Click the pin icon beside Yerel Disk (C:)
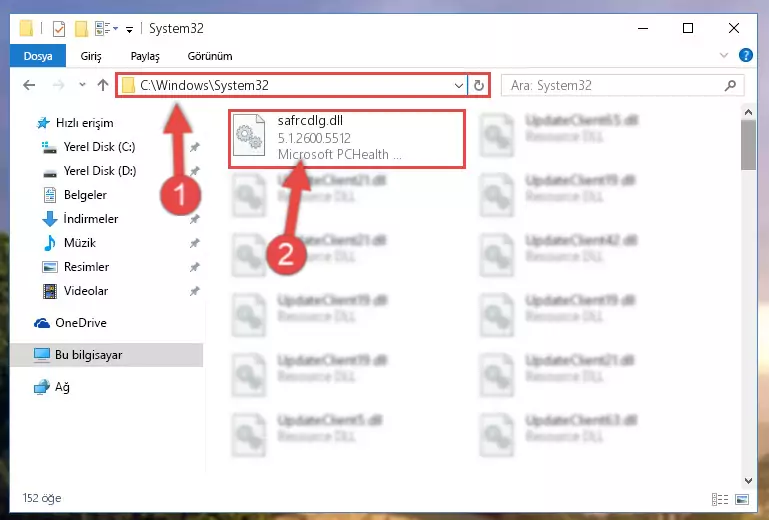The width and height of the screenshot is (769, 520). coord(195,147)
